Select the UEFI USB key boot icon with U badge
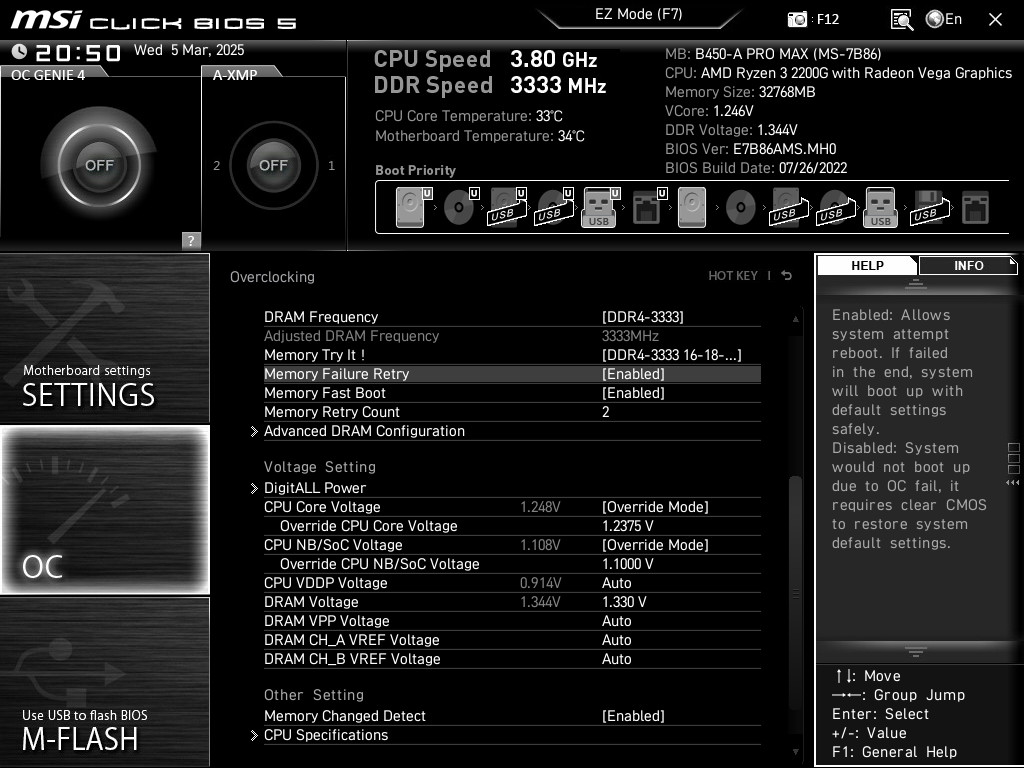 tap(600, 207)
